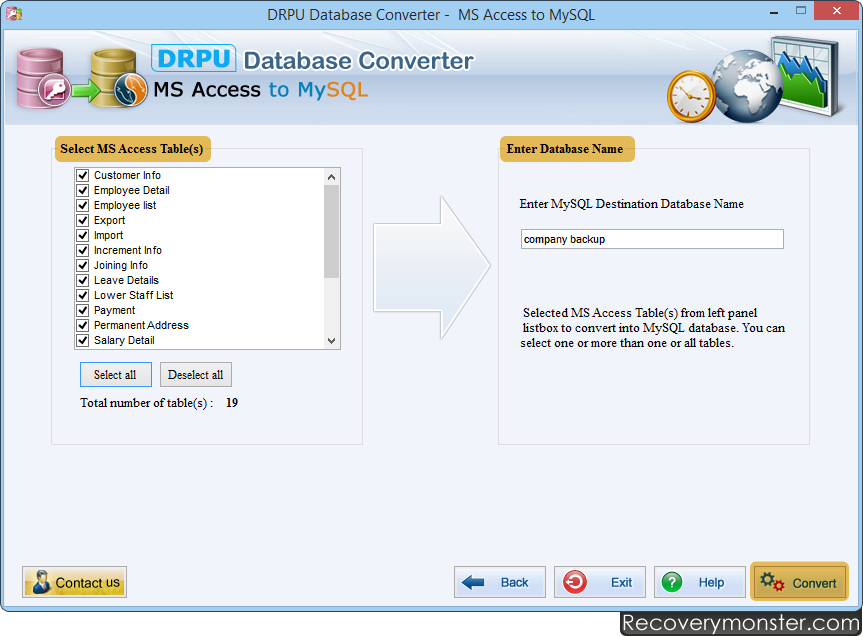Click the 'Salary Detail' table name
The height and width of the screenshot is (636, 863).
coord(124,341)
